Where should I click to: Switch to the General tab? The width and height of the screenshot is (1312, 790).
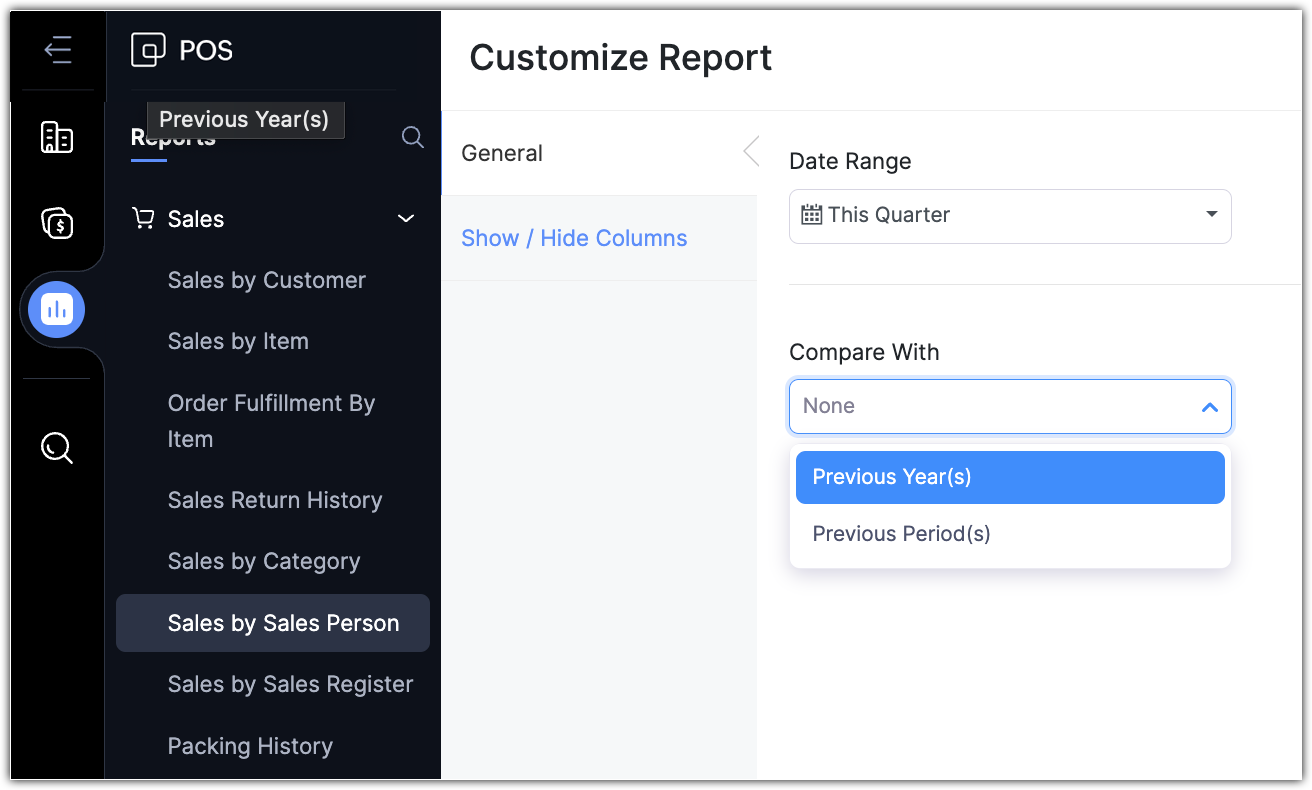pos(502,153)
